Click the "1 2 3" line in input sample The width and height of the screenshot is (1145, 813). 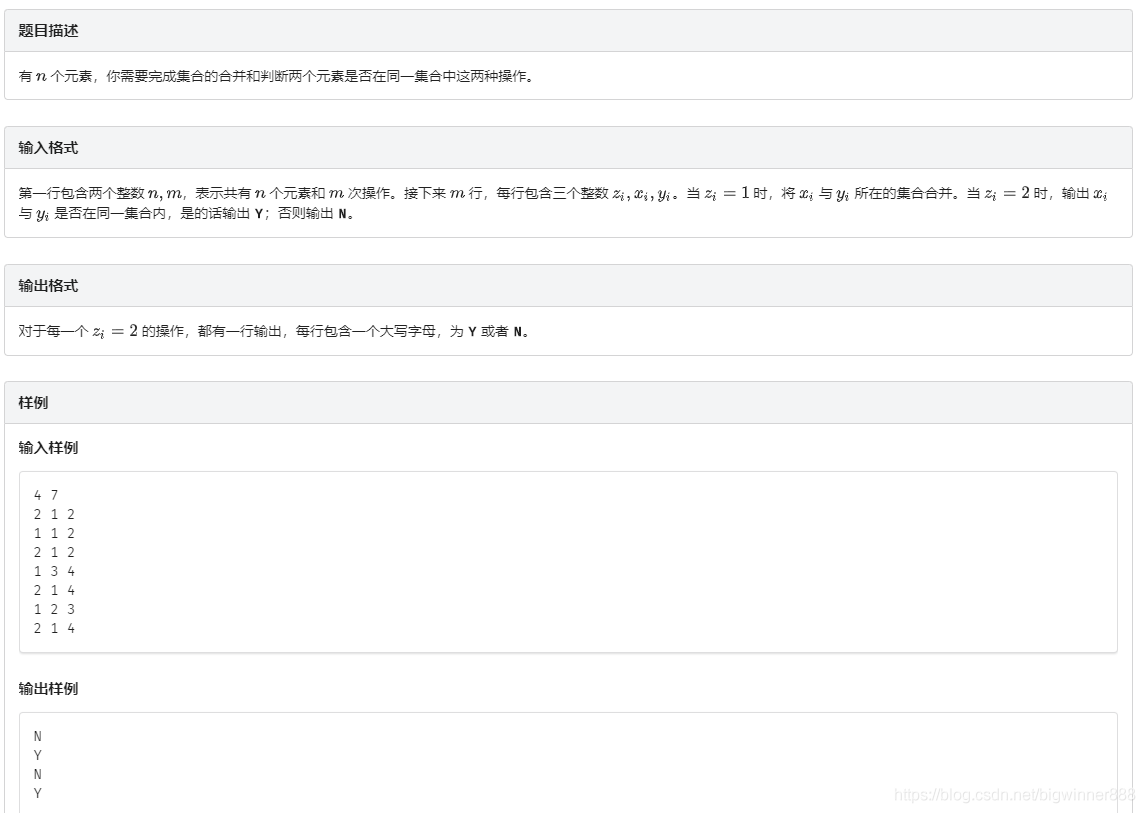(x=54, y=609)
